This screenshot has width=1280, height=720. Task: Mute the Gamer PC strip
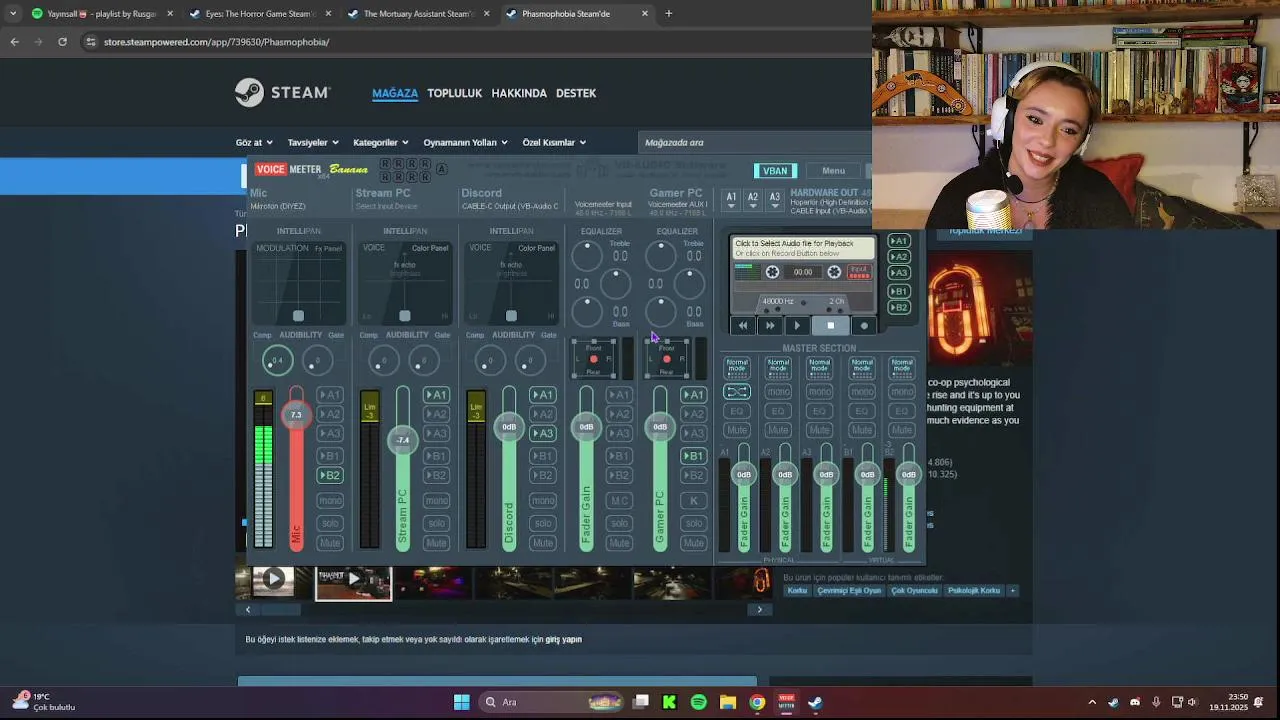[693, 543]
